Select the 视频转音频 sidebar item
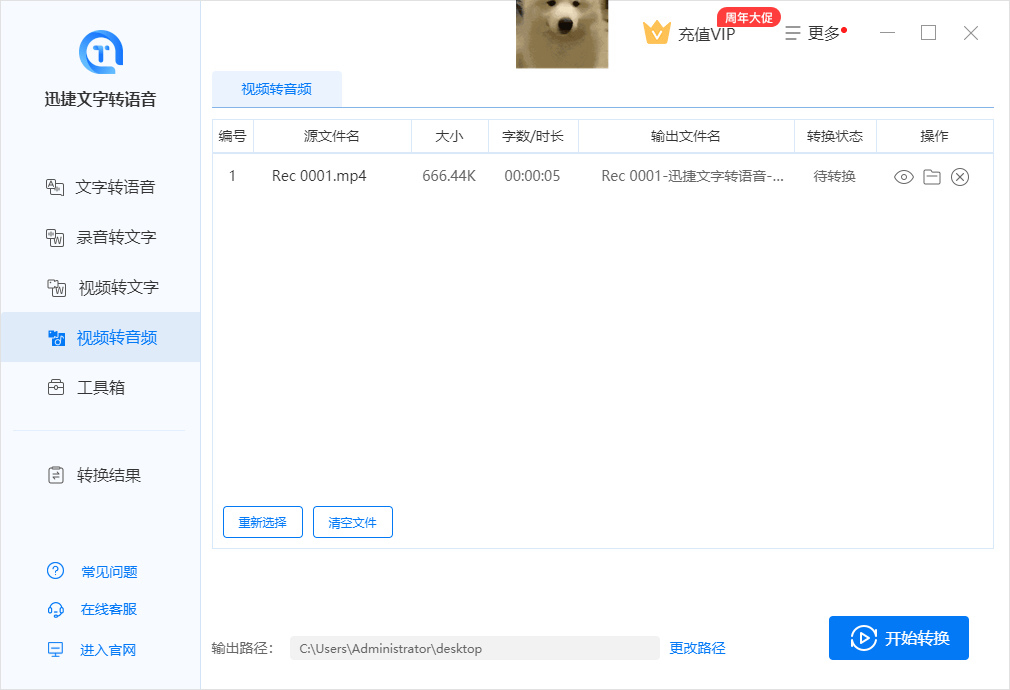 pyautogui.click(x=100, y=338)
